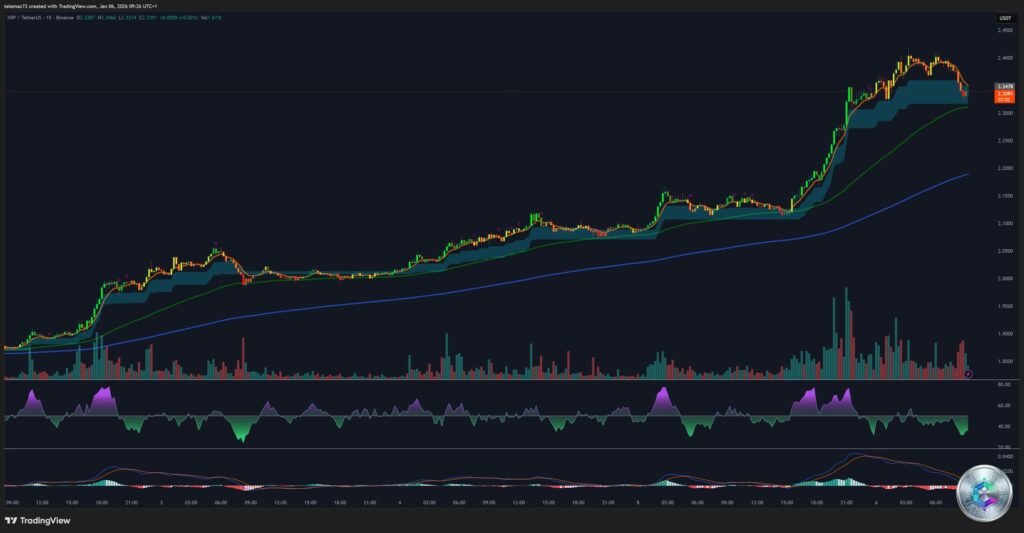This screenshot has width=1024, height=533.
Task: Click the TradingView logo in the corner
Action: [x=40, y=520]
